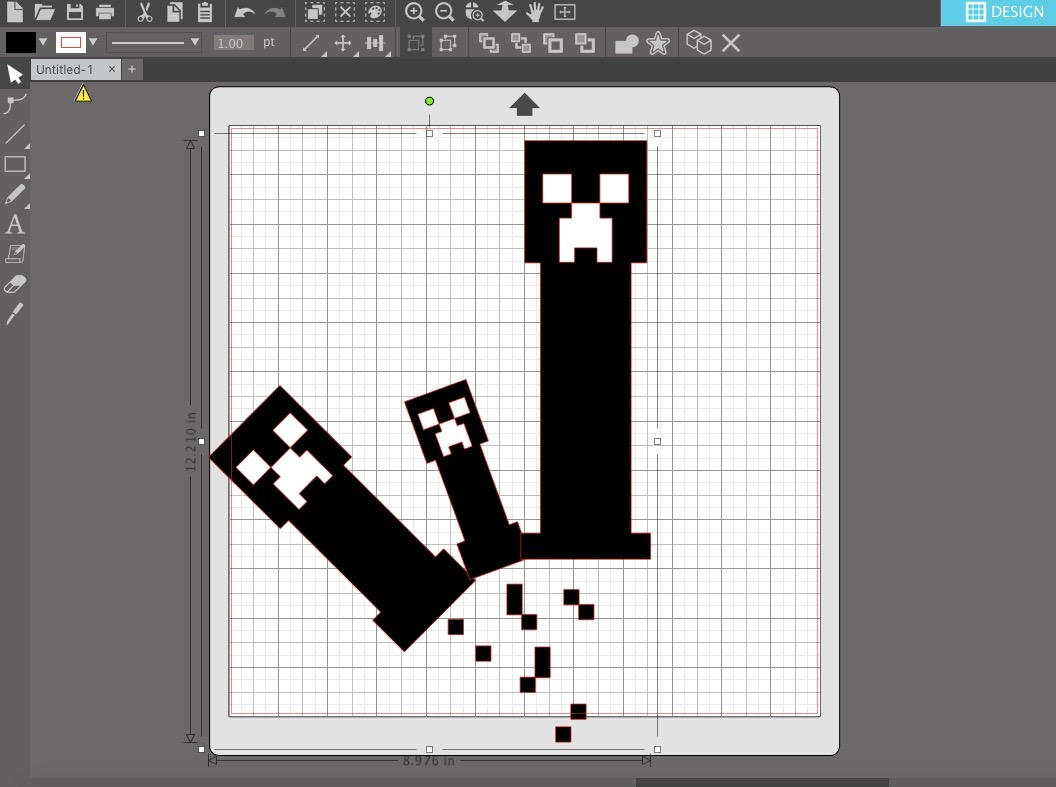Choose the Text tool
The width and height of the screenshot is (1056, 787).
point(15,224)
